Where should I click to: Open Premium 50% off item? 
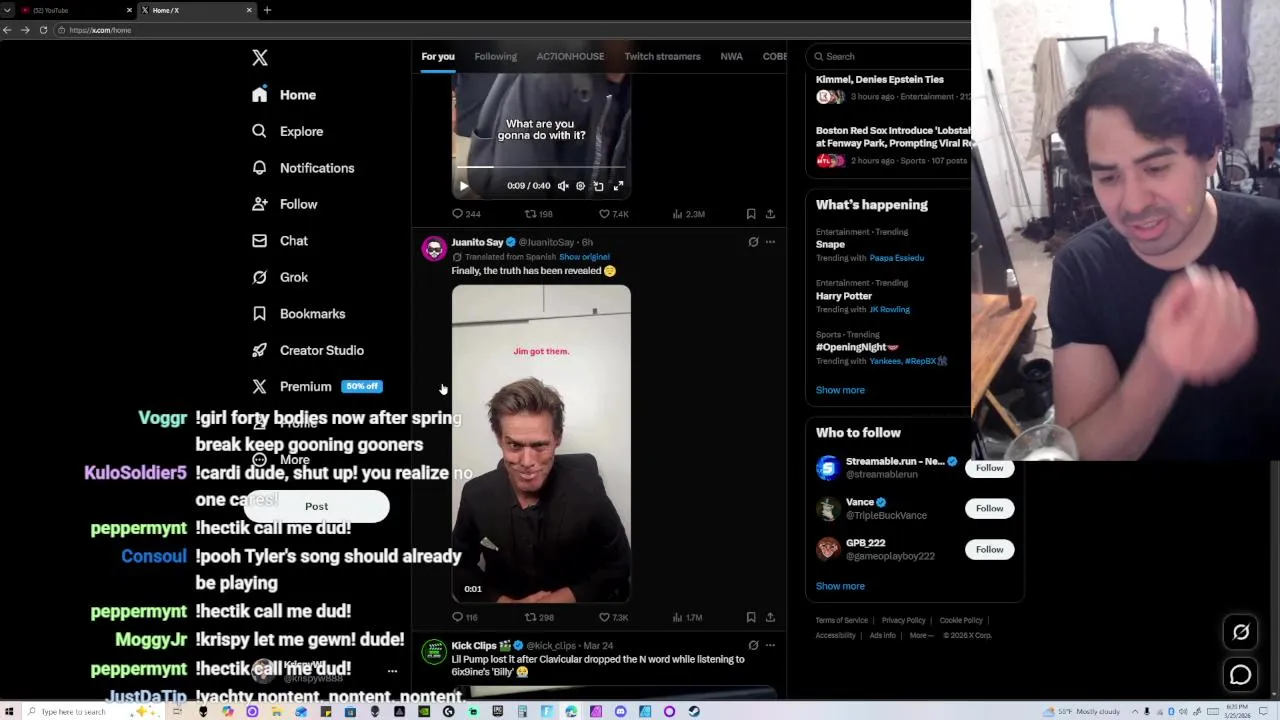coord(316,387)
